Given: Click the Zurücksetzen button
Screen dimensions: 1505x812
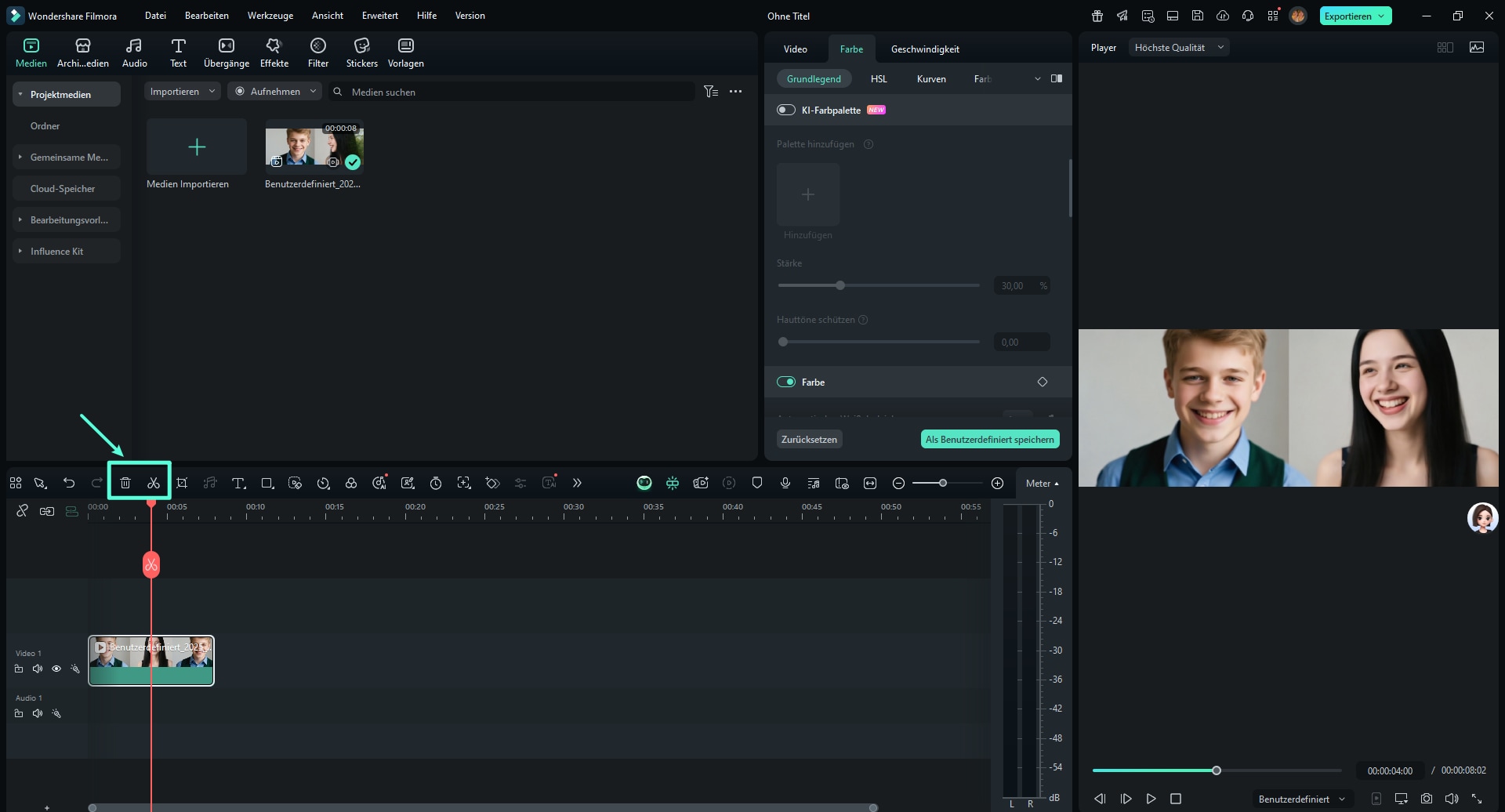Looking at the screenshot, I should tap(810, 439).
